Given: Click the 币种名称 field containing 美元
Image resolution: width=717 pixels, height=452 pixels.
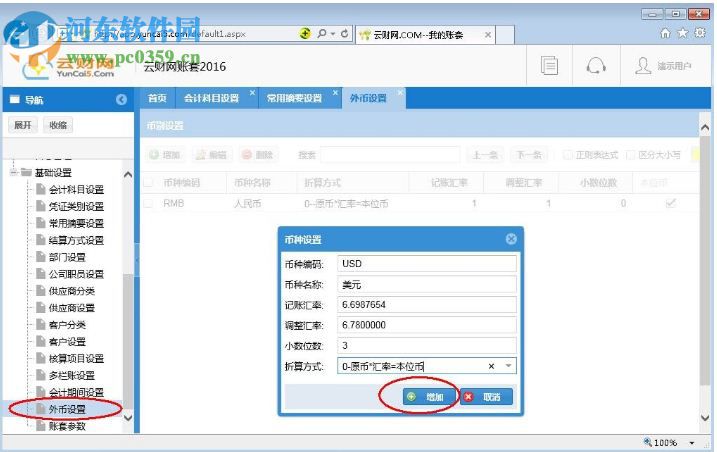Looking at the screenshot, I should (427, 284).
